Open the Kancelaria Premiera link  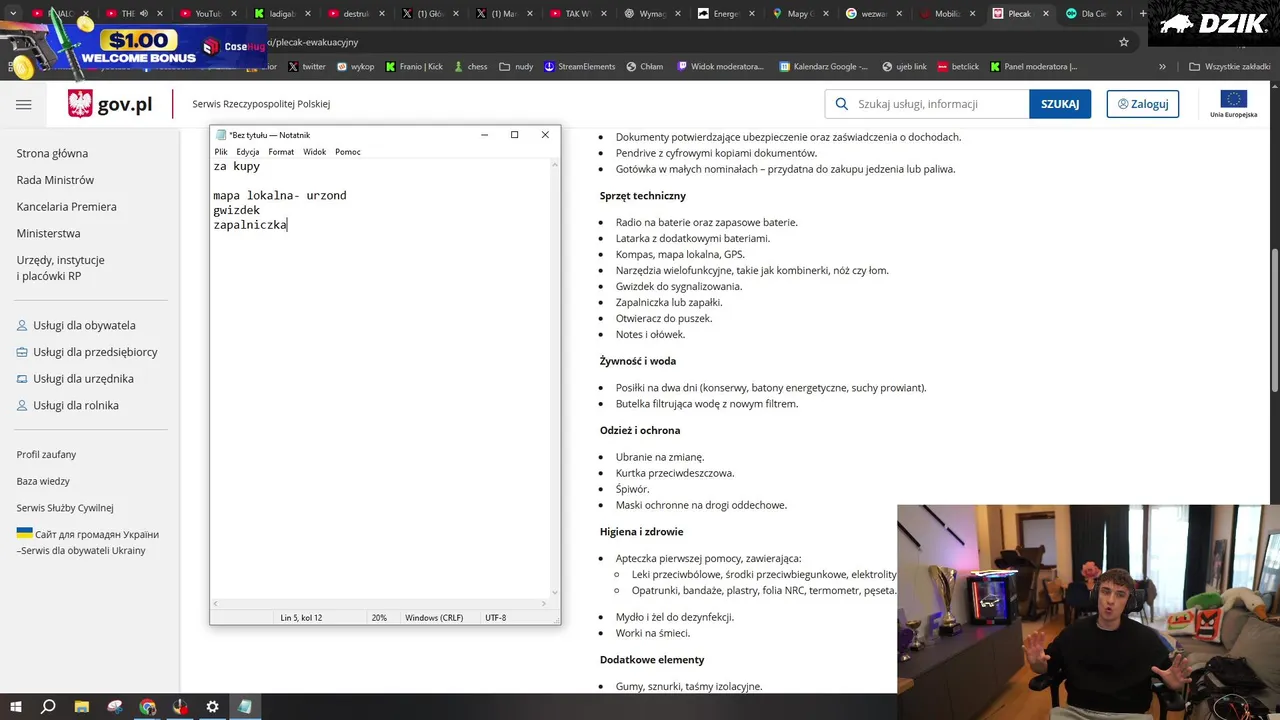point(66,207)
